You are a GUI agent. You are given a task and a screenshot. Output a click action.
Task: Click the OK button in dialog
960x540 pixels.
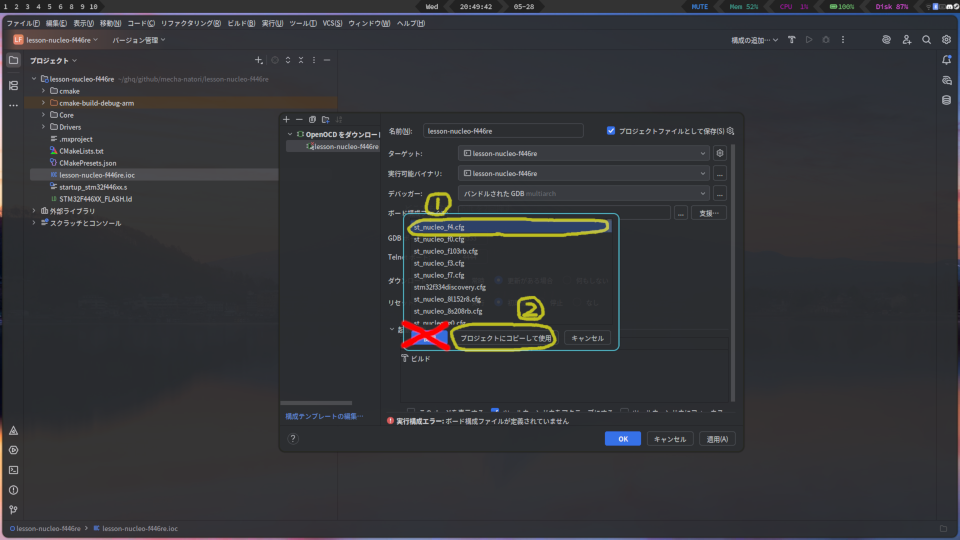623,438
